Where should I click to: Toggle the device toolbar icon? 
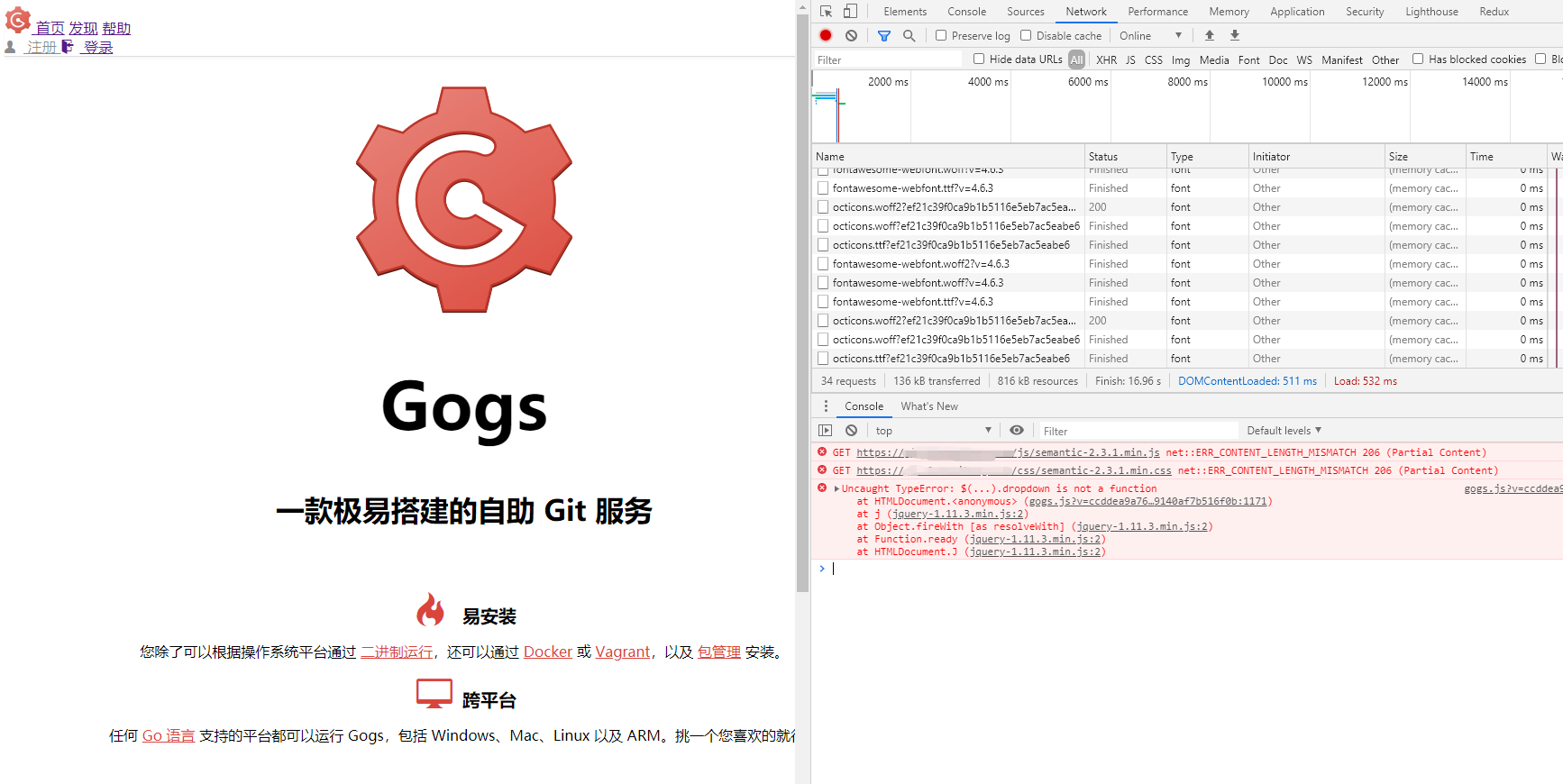pos(850,12)
